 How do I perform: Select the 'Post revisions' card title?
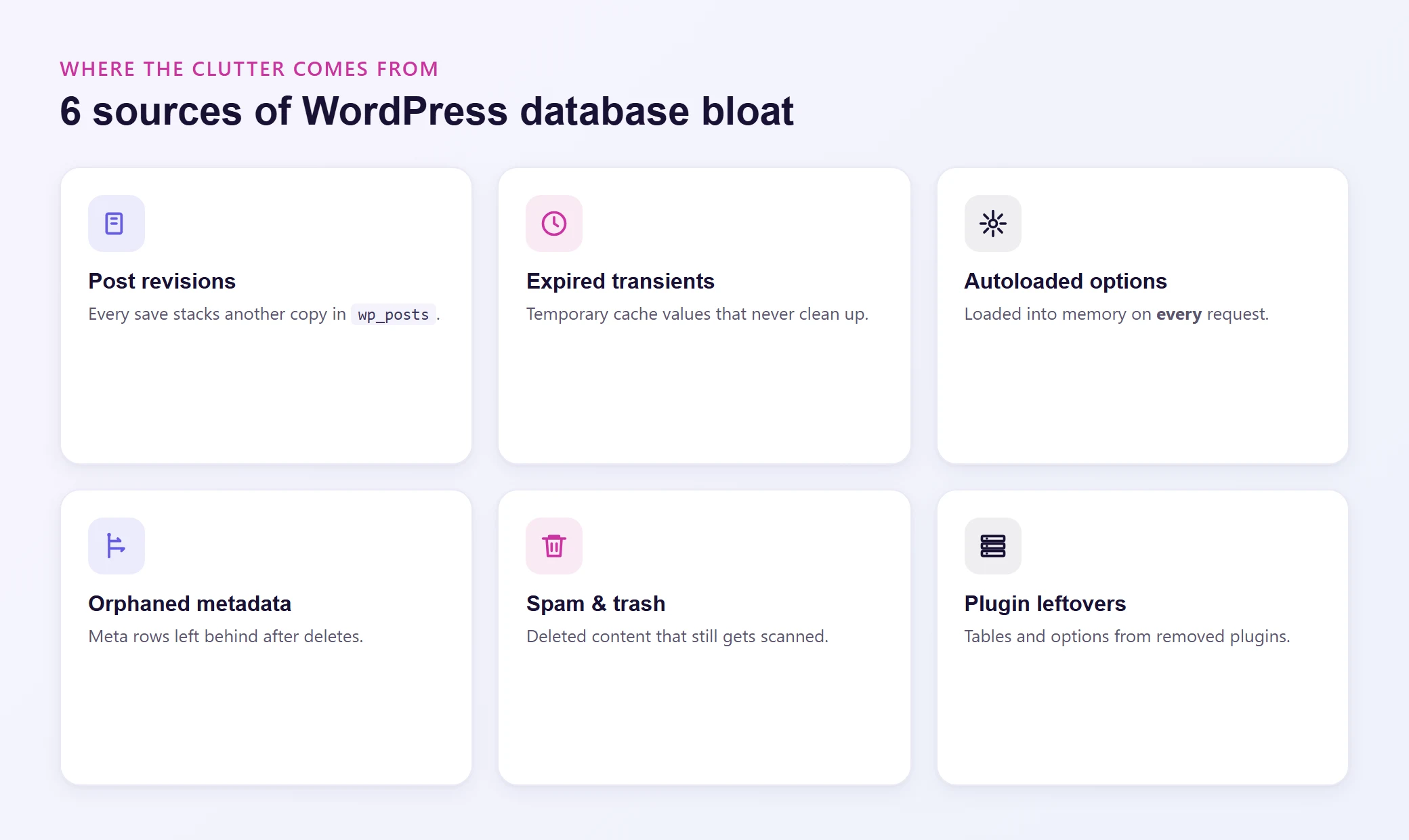pyautogui.click(x=162, y=281)
